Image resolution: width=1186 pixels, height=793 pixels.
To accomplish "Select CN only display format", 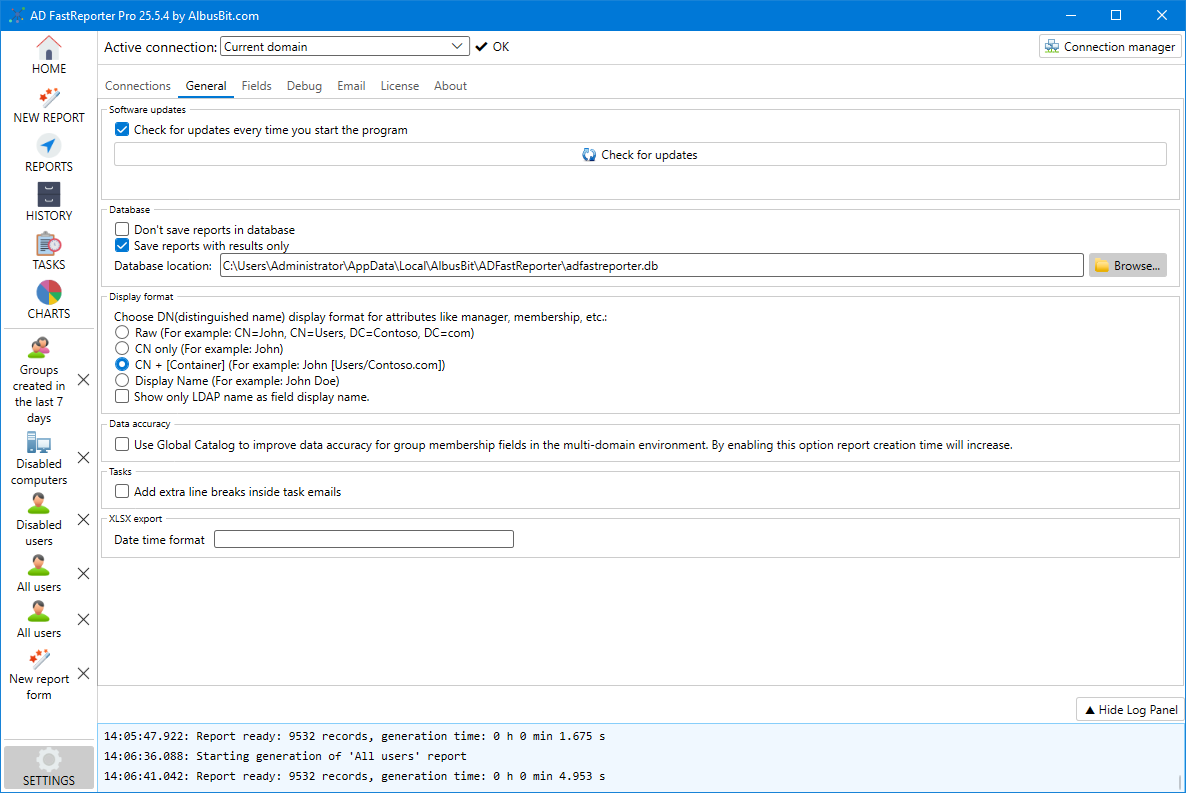I will pyautogui.click(x=122, y=348).
